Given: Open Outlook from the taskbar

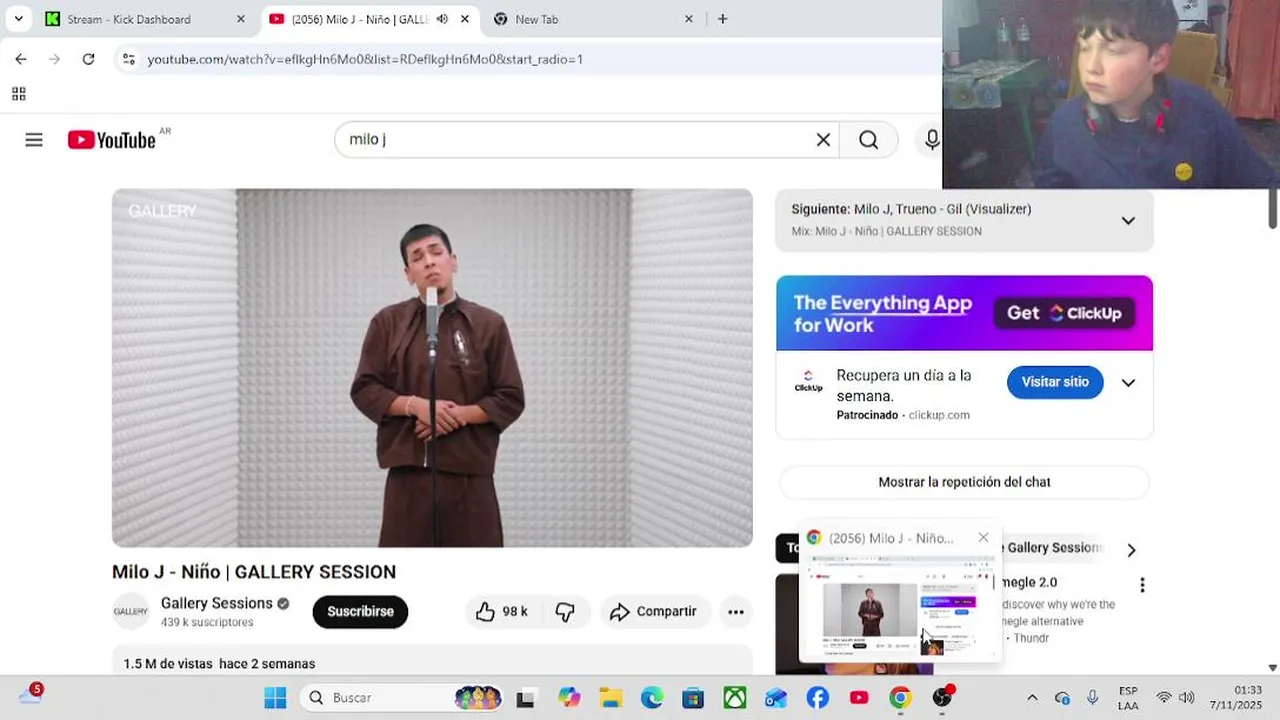Looking at the screenshot, I should (x=776, y=698).
